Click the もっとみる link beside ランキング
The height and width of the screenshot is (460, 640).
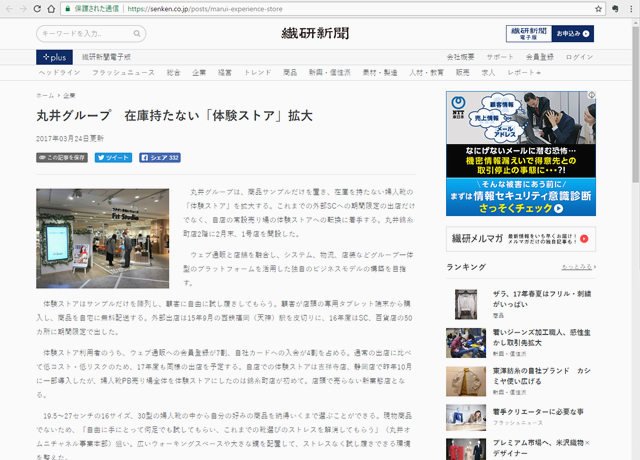(578, 268)
